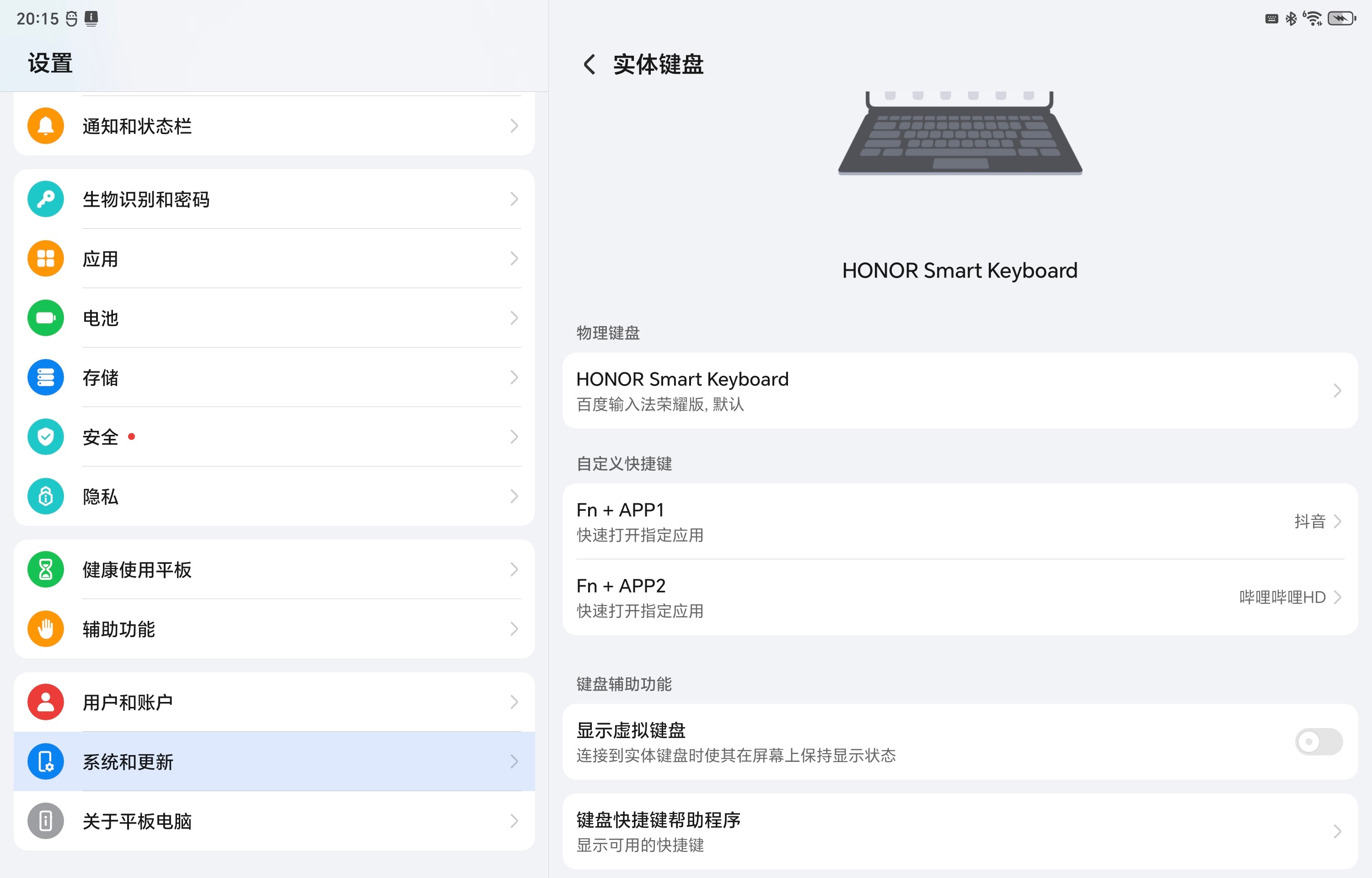
Task: Open the chevron on 键盘快捷键帮助程序 row
Action: [1337, 831]
